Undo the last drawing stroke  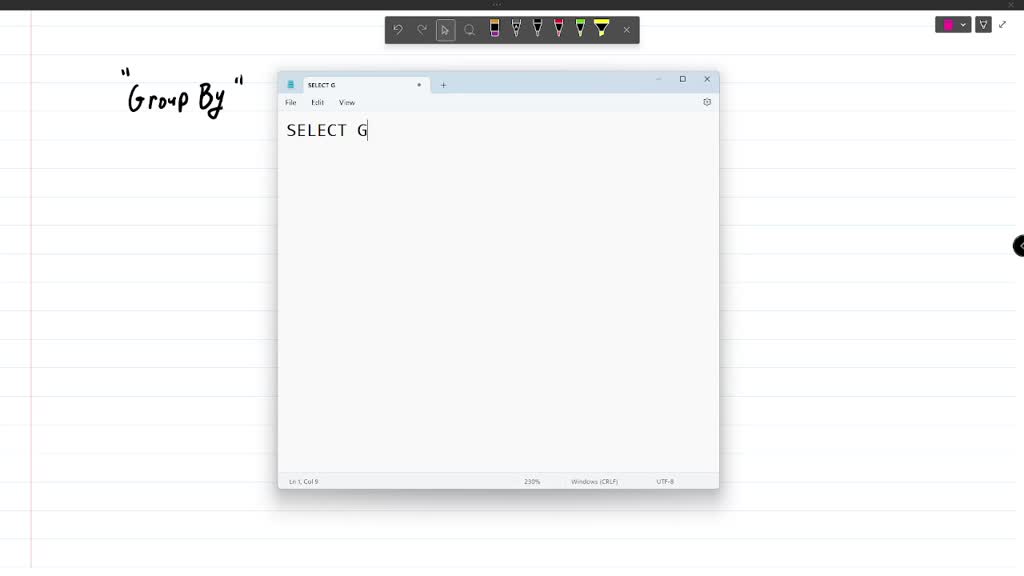[x=398, y=29]
